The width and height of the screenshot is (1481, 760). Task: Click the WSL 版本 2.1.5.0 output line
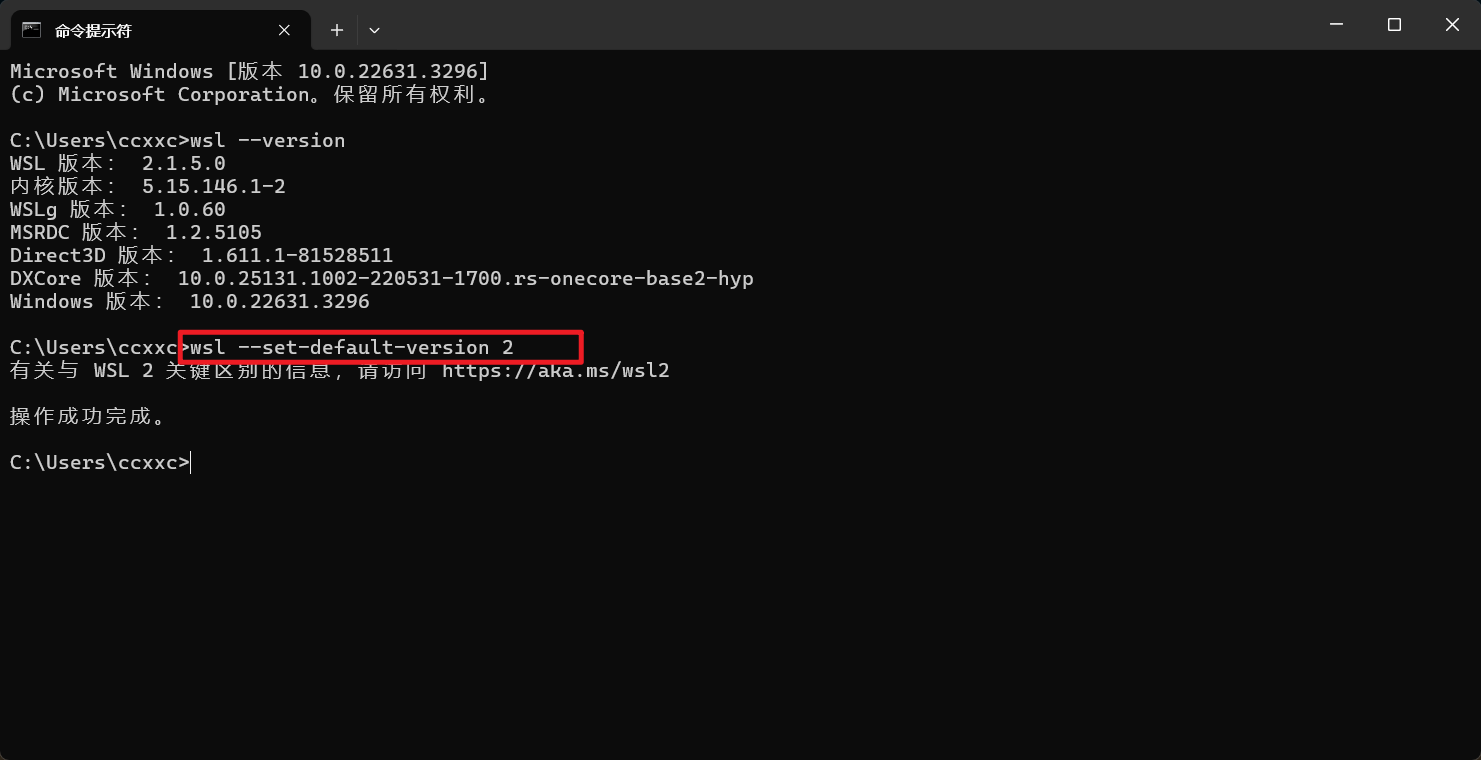click(118, 164)
